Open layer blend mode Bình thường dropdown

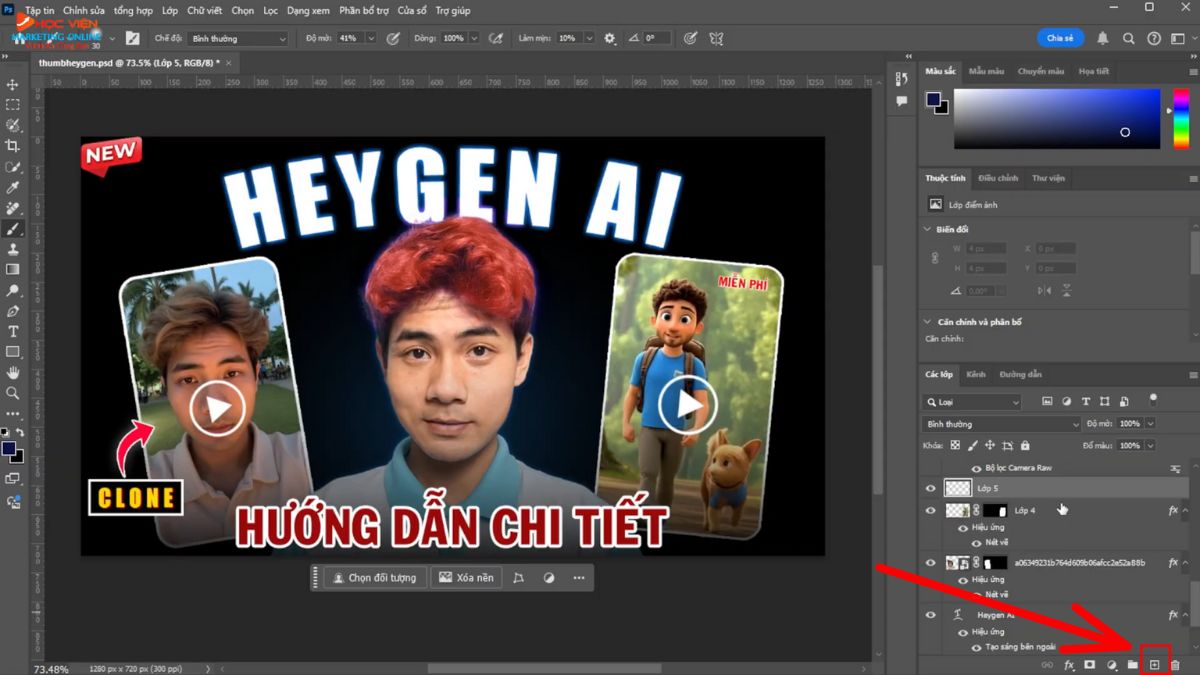pos(1003,424)
